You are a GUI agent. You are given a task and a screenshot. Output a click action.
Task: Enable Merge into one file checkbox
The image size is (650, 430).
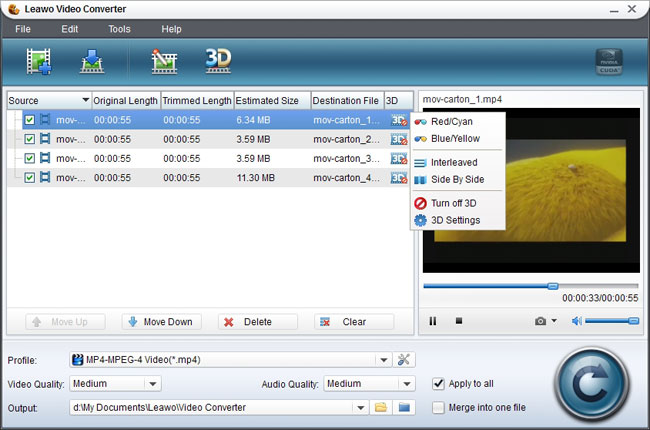click(438, 408)
